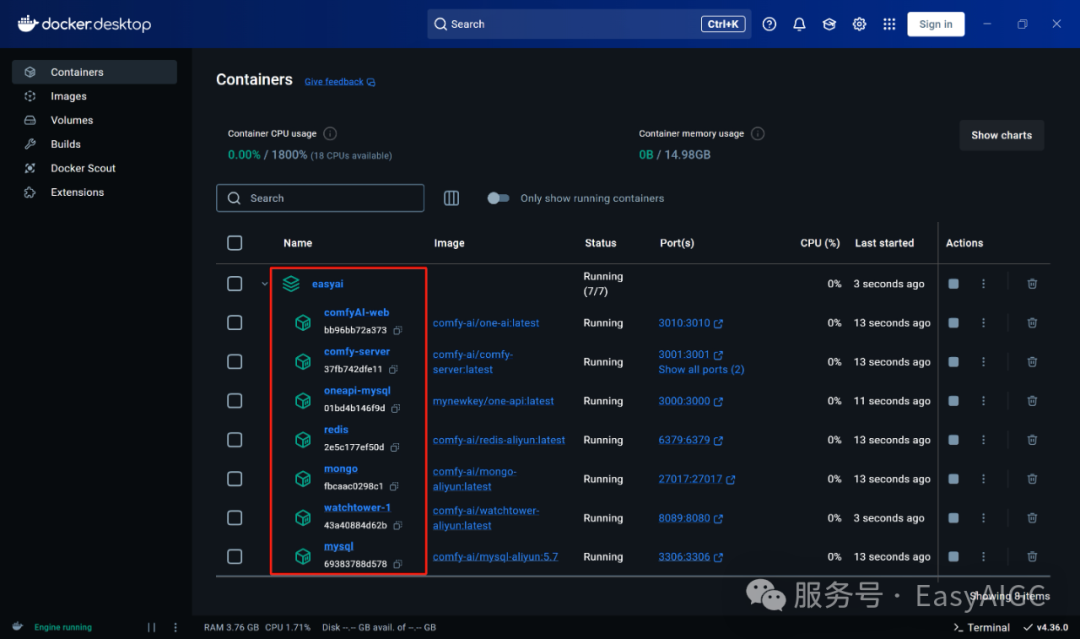Viewport: 1080px width, 639px height.
Task: Check the comfyAI-web row checkbox
Action: 235,323
